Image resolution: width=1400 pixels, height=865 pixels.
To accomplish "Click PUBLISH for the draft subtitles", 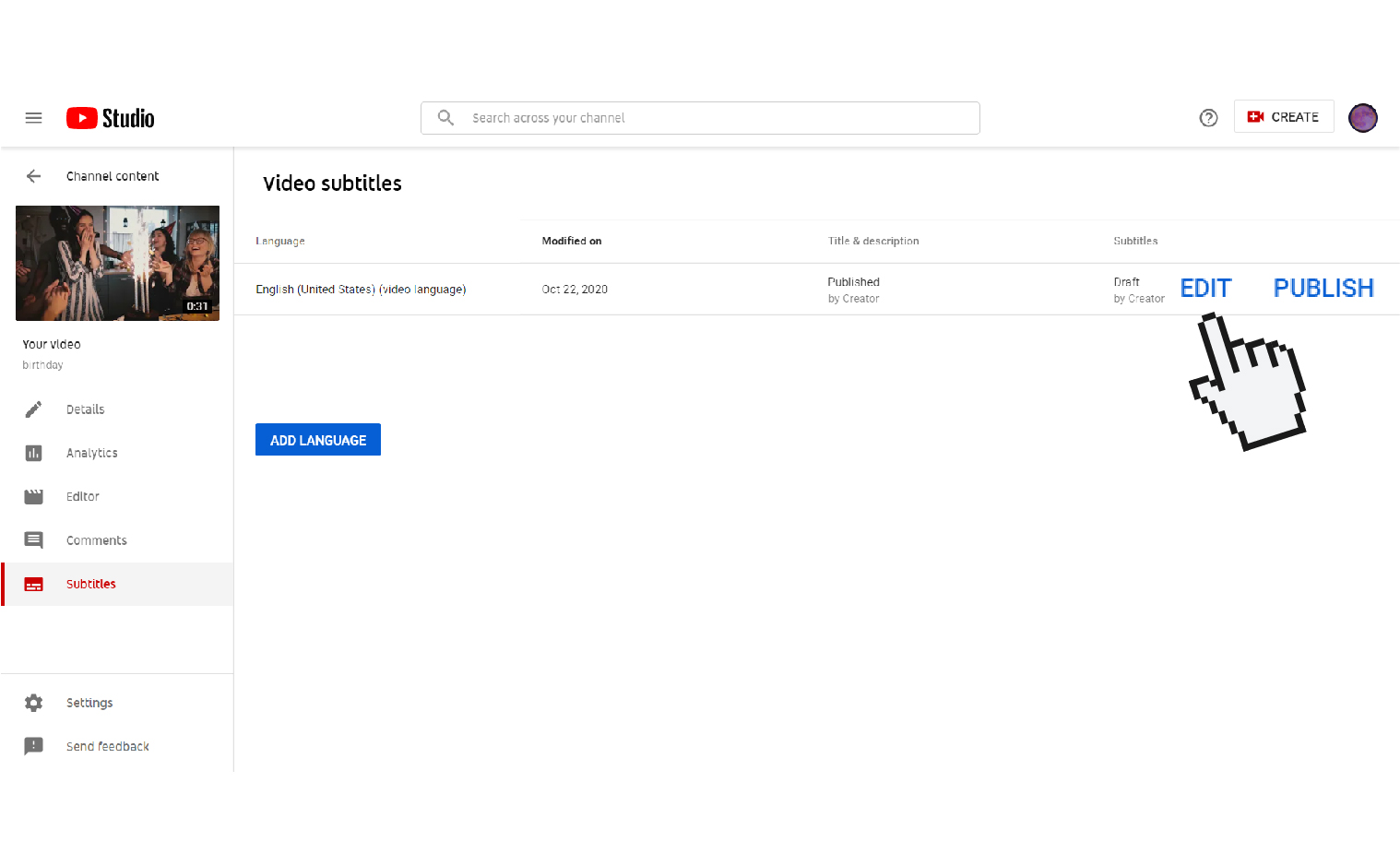I will click(x=1323, y=289).
